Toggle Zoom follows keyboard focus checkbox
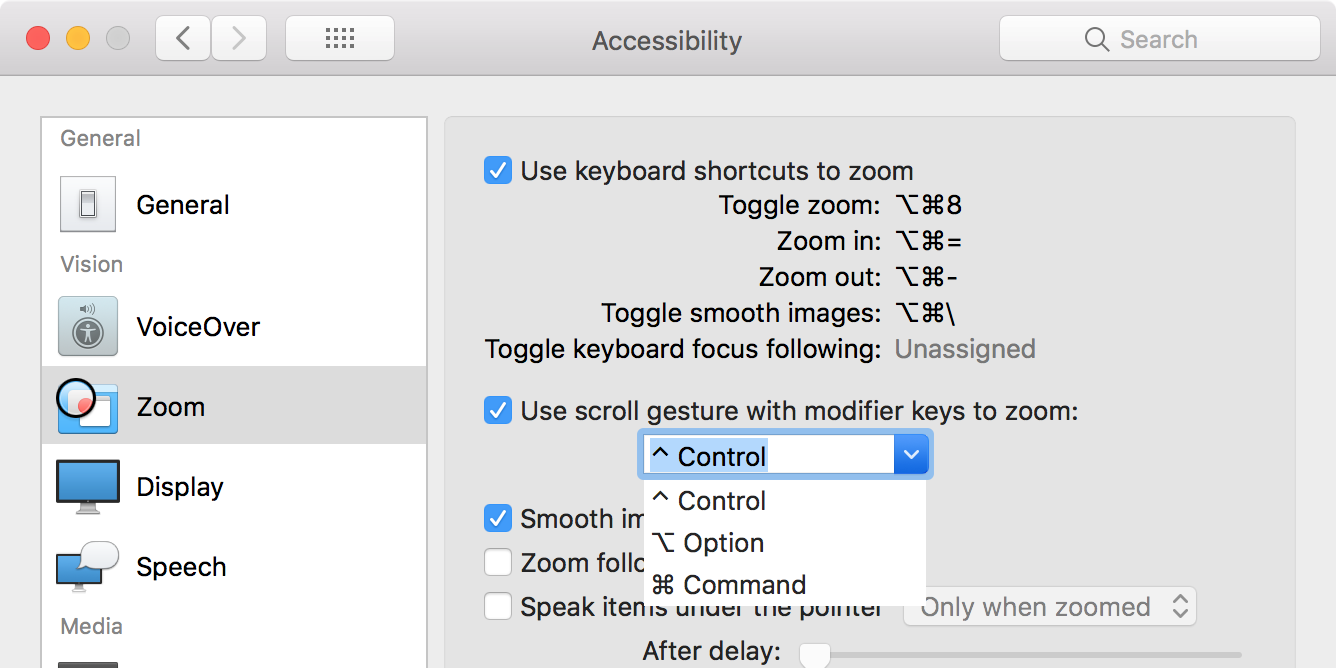The width and height of the screenshot is (1336, 668). click(x=497, y=562)
